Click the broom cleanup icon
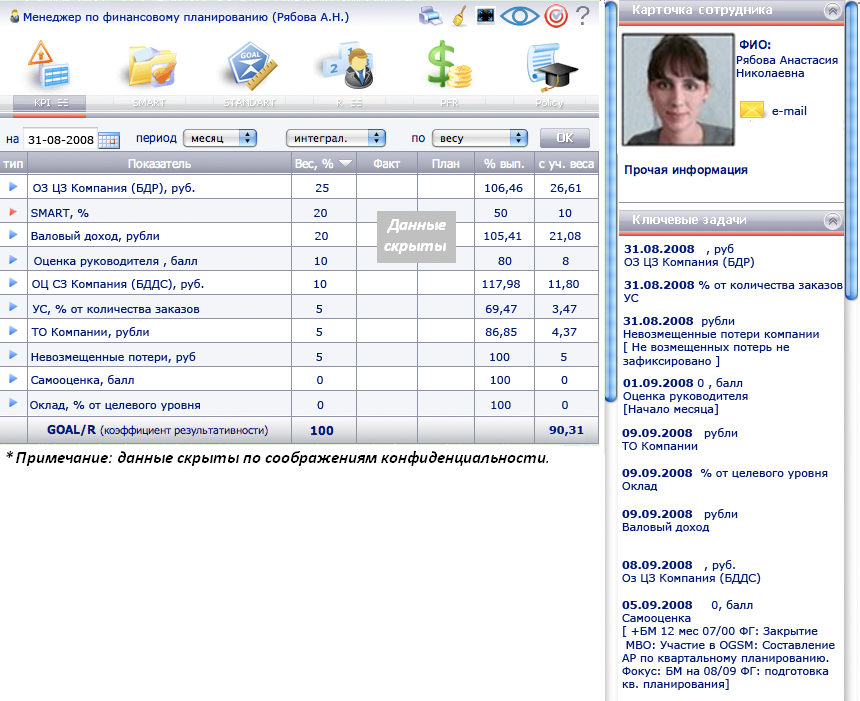The width and height of the screenshot is (860, 701). tap(460, 16)
